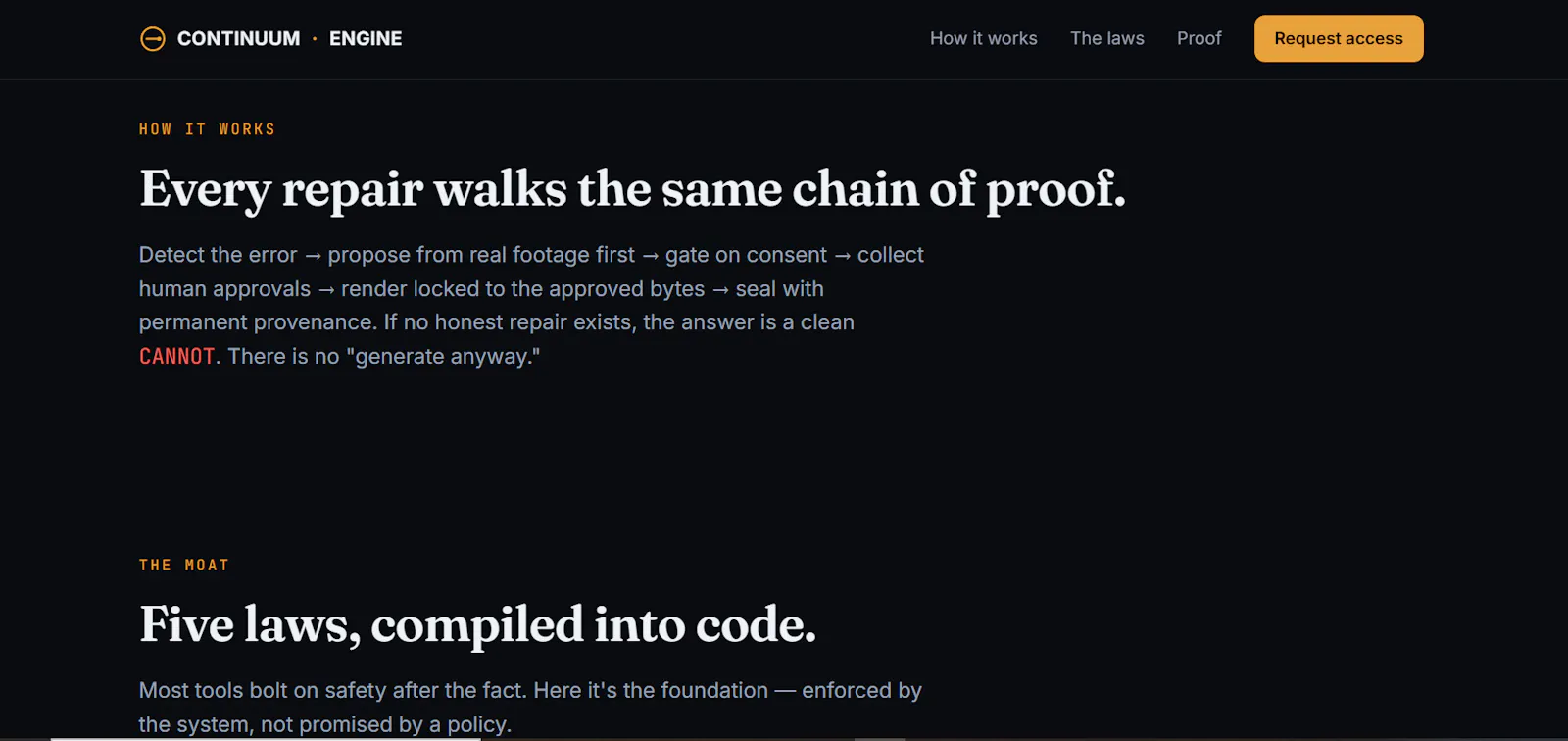
Task: Click the phrase "Detect the error"
Action: (218, 255)
